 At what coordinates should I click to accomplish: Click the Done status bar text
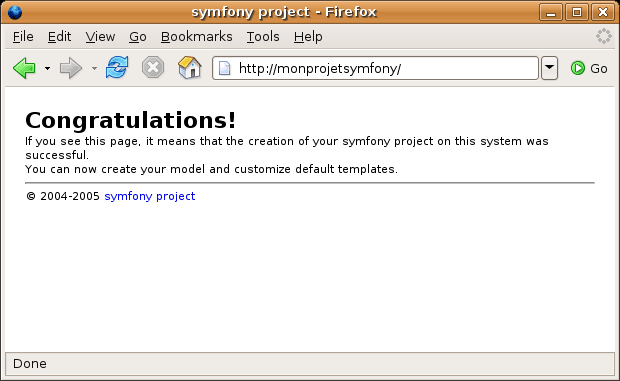click(30, 364)
